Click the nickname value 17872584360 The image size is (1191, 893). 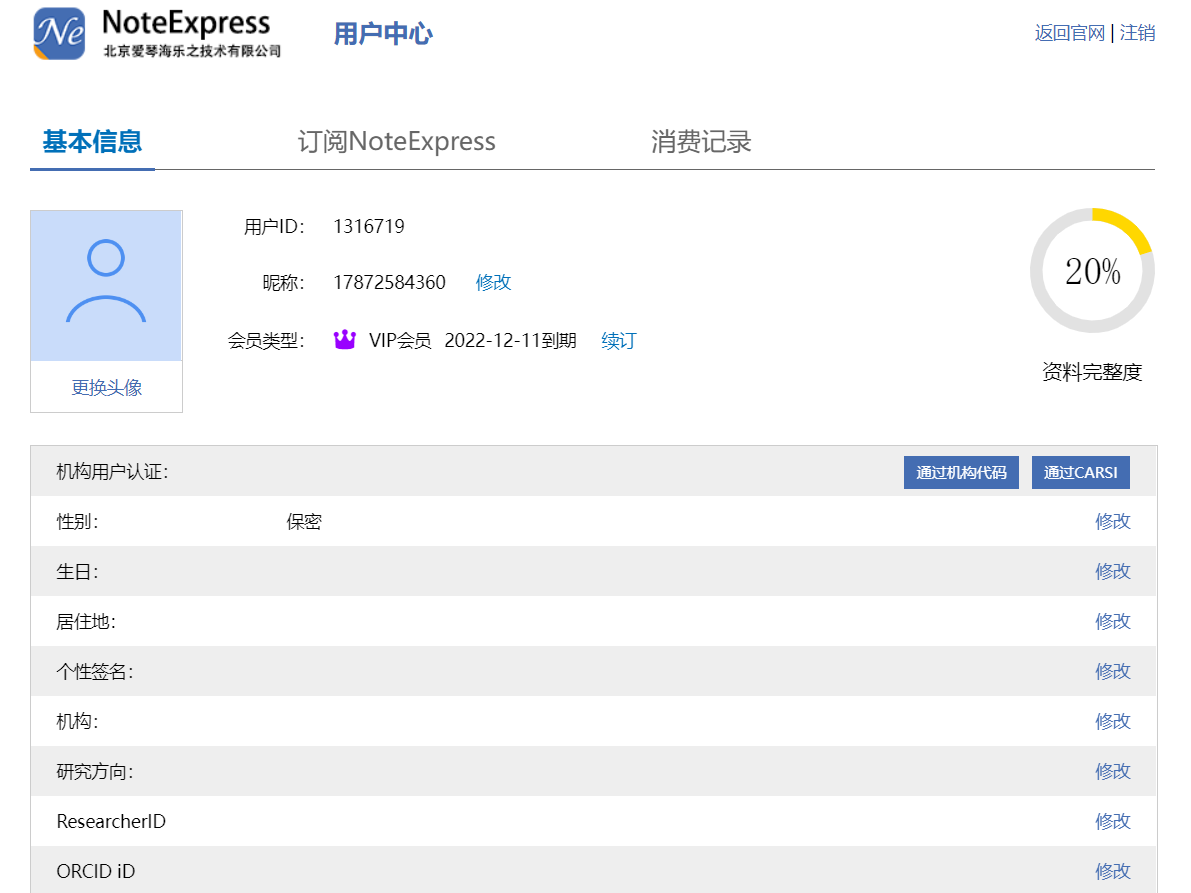pyautogui.click(x=389, y=282)
